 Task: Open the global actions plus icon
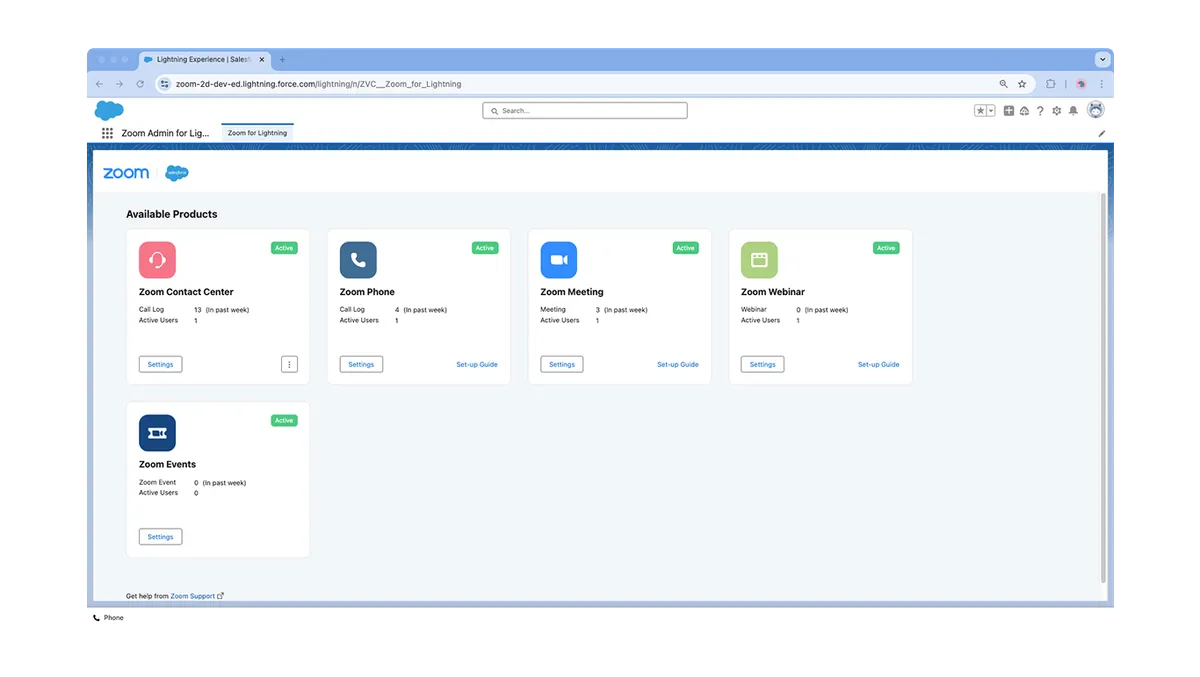1009,111
